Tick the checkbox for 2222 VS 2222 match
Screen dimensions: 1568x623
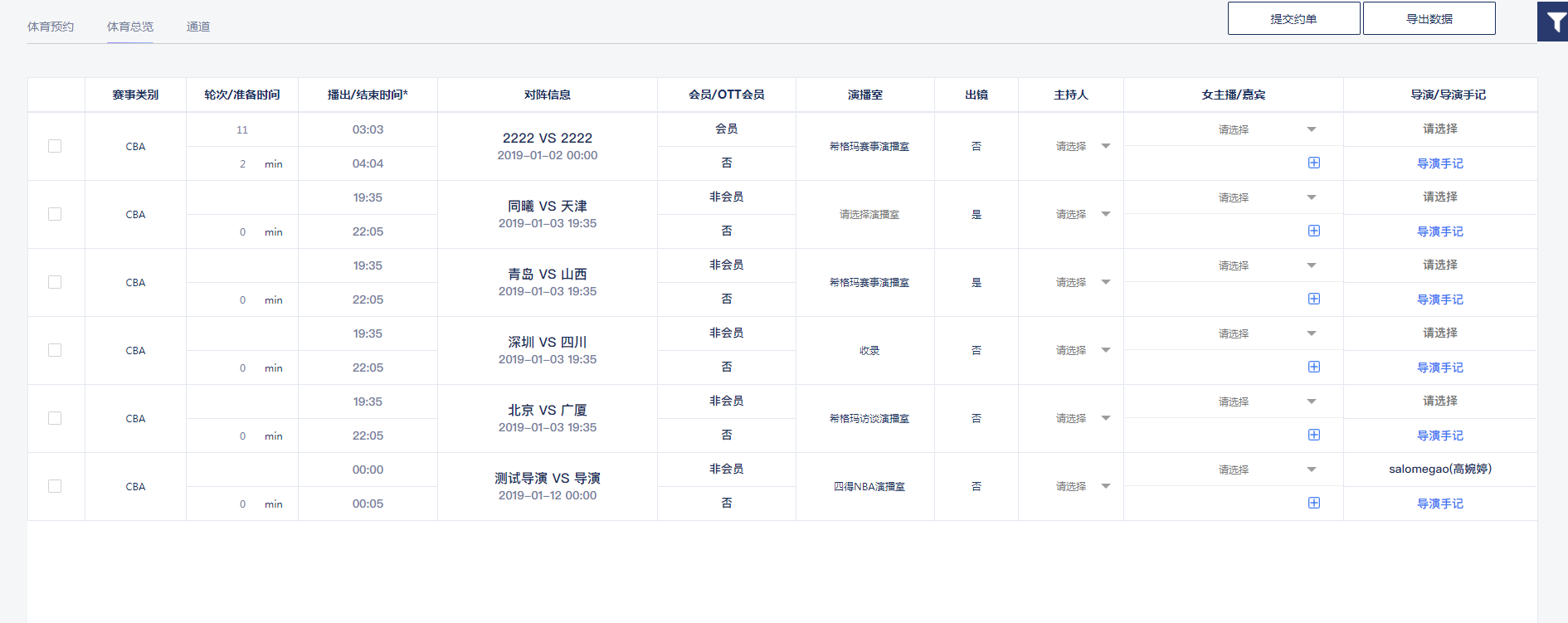tap(55, 146)
